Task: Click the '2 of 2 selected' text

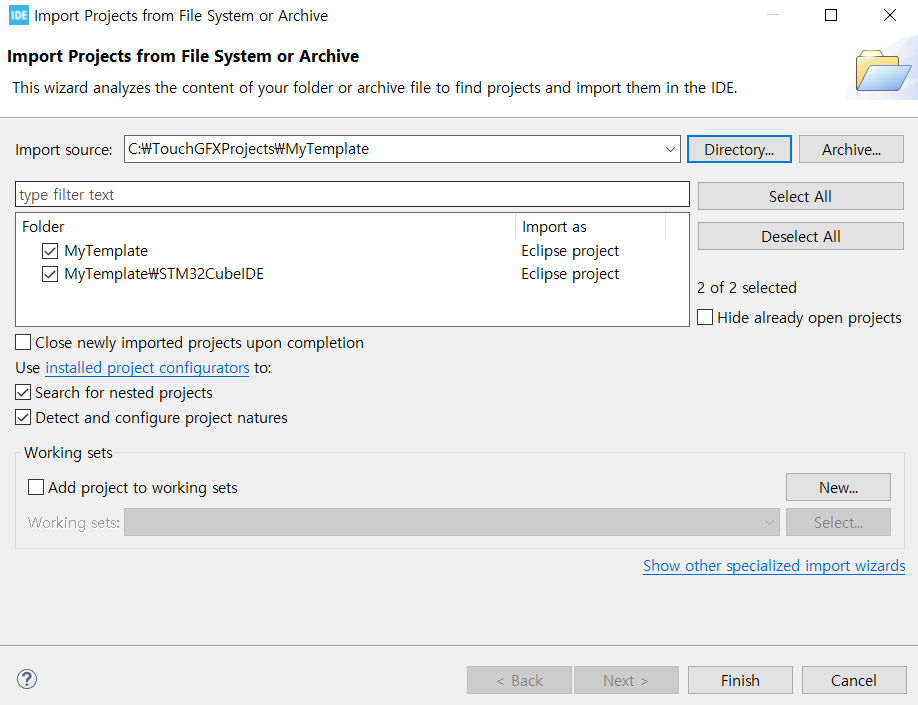Action: coord(747,288)
